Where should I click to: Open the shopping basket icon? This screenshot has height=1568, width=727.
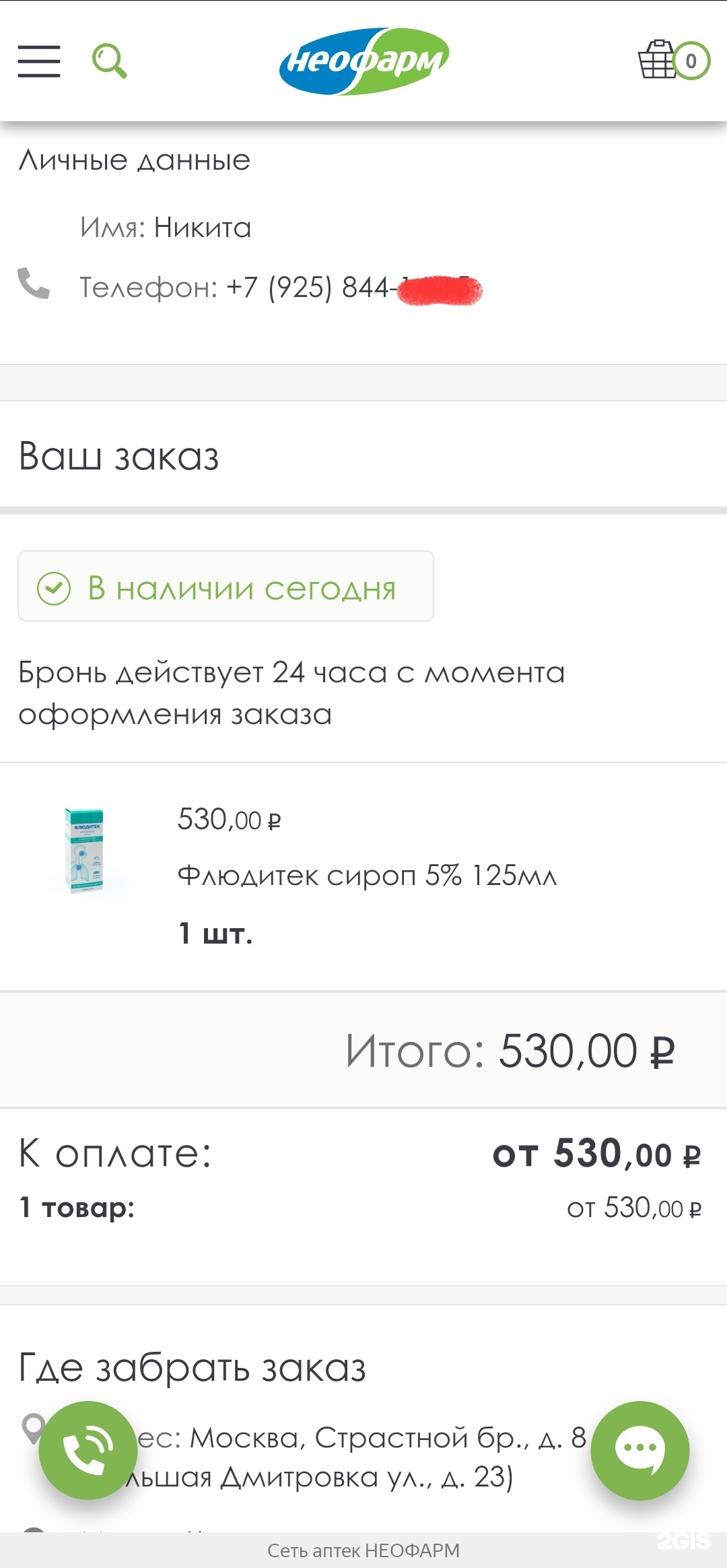657,60
